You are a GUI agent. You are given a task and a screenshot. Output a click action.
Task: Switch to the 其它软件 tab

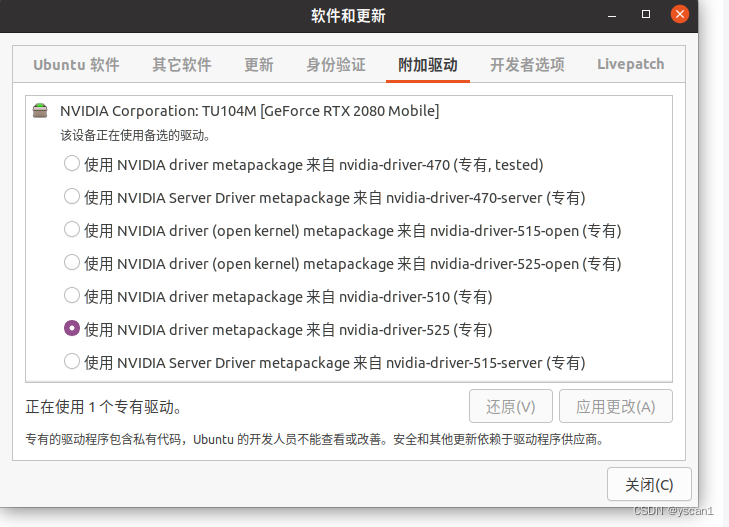182,65
